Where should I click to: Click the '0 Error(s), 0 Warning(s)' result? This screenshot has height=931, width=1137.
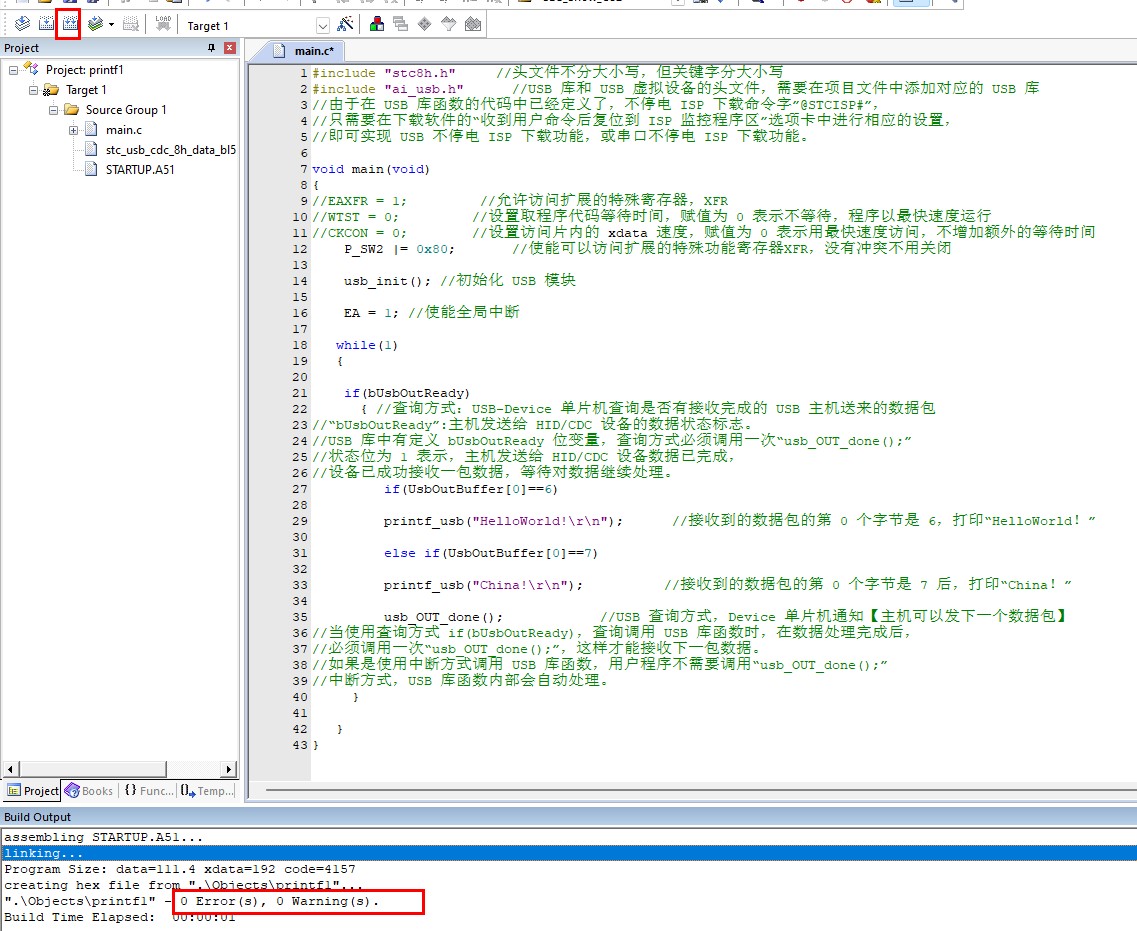(279, 901)
